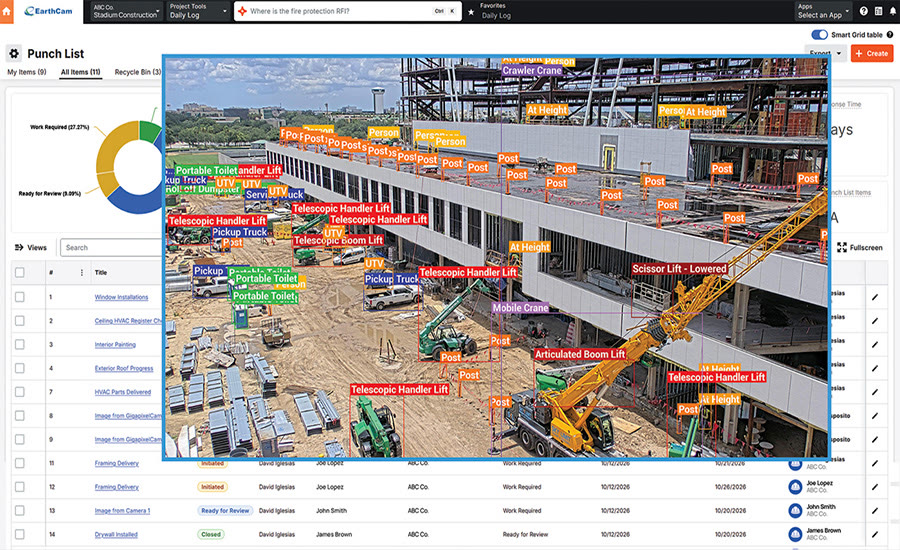
Task: Edit row 12 Framing Delivery pencil icon
Action: (x=875, y=487)
